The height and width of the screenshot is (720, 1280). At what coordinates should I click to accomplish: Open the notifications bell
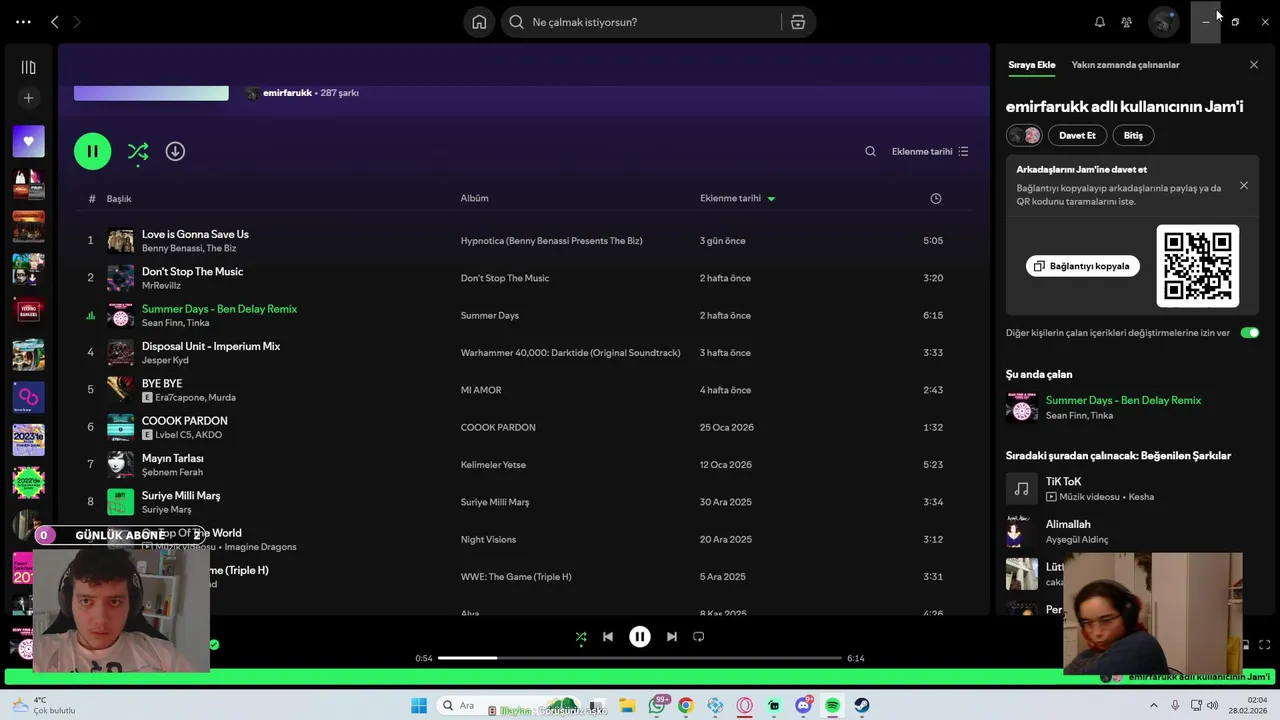(1100, 22)
